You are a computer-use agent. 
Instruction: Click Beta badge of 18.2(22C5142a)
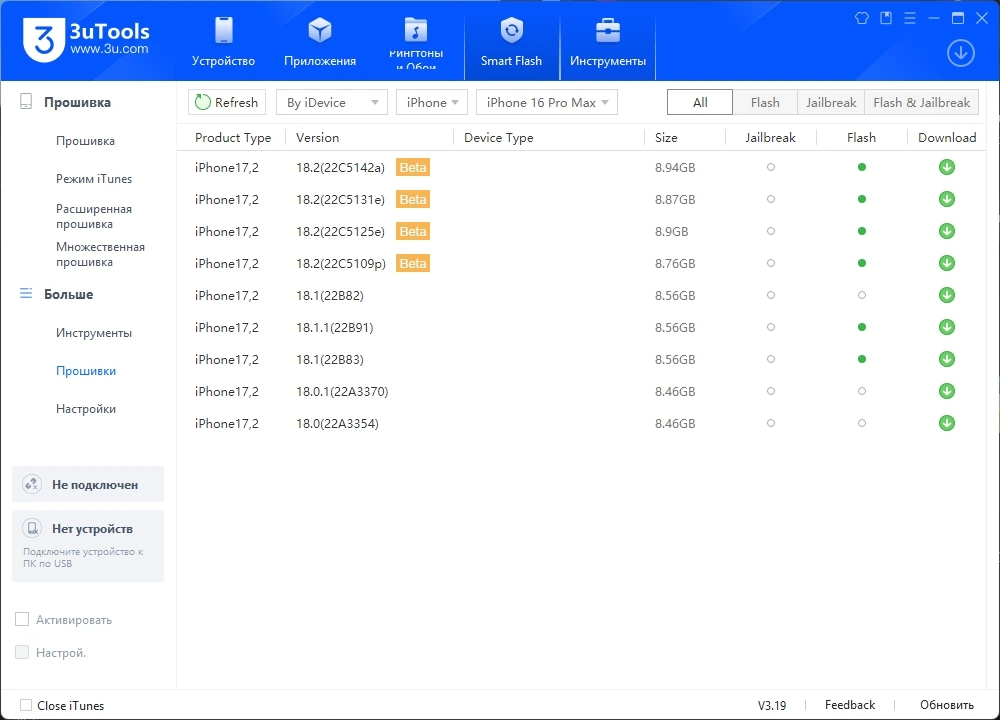[413, 167]
